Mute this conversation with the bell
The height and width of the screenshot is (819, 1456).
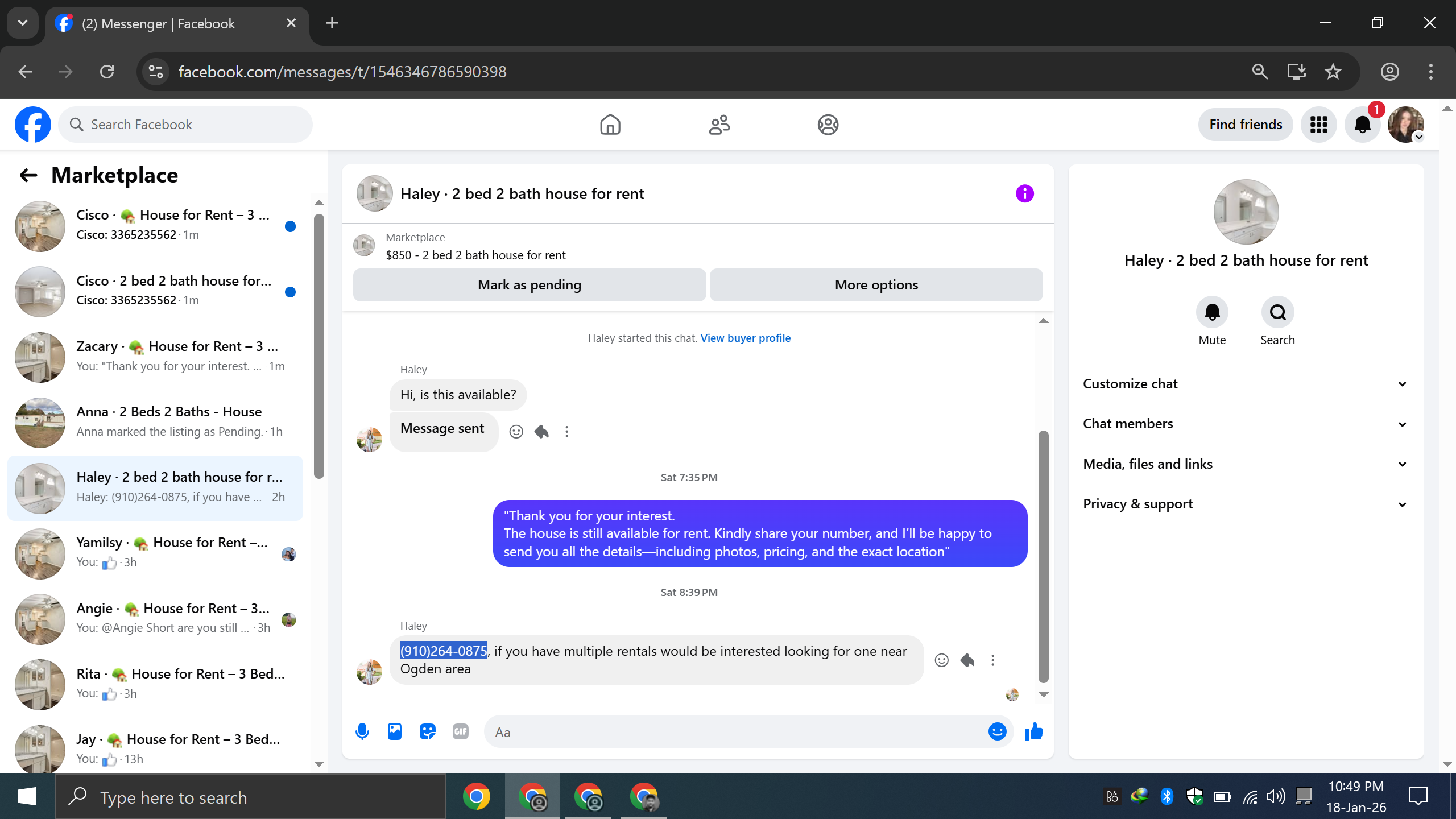[x=1212, y=312]
